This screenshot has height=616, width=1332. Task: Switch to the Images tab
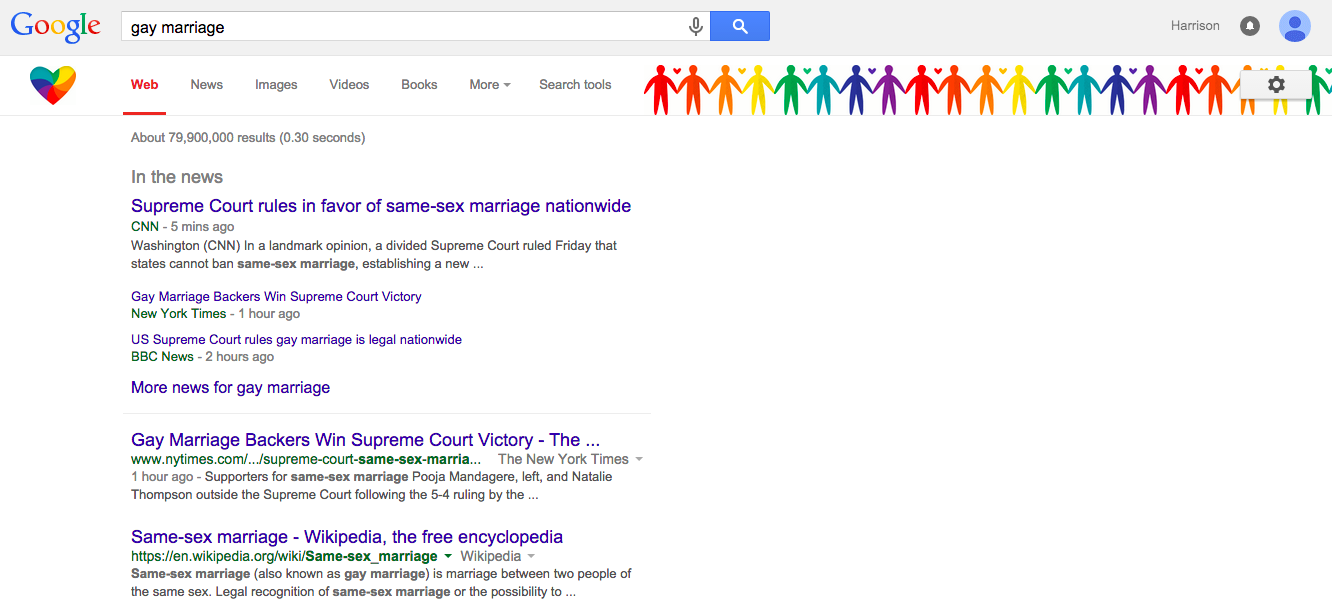(276, 85)
